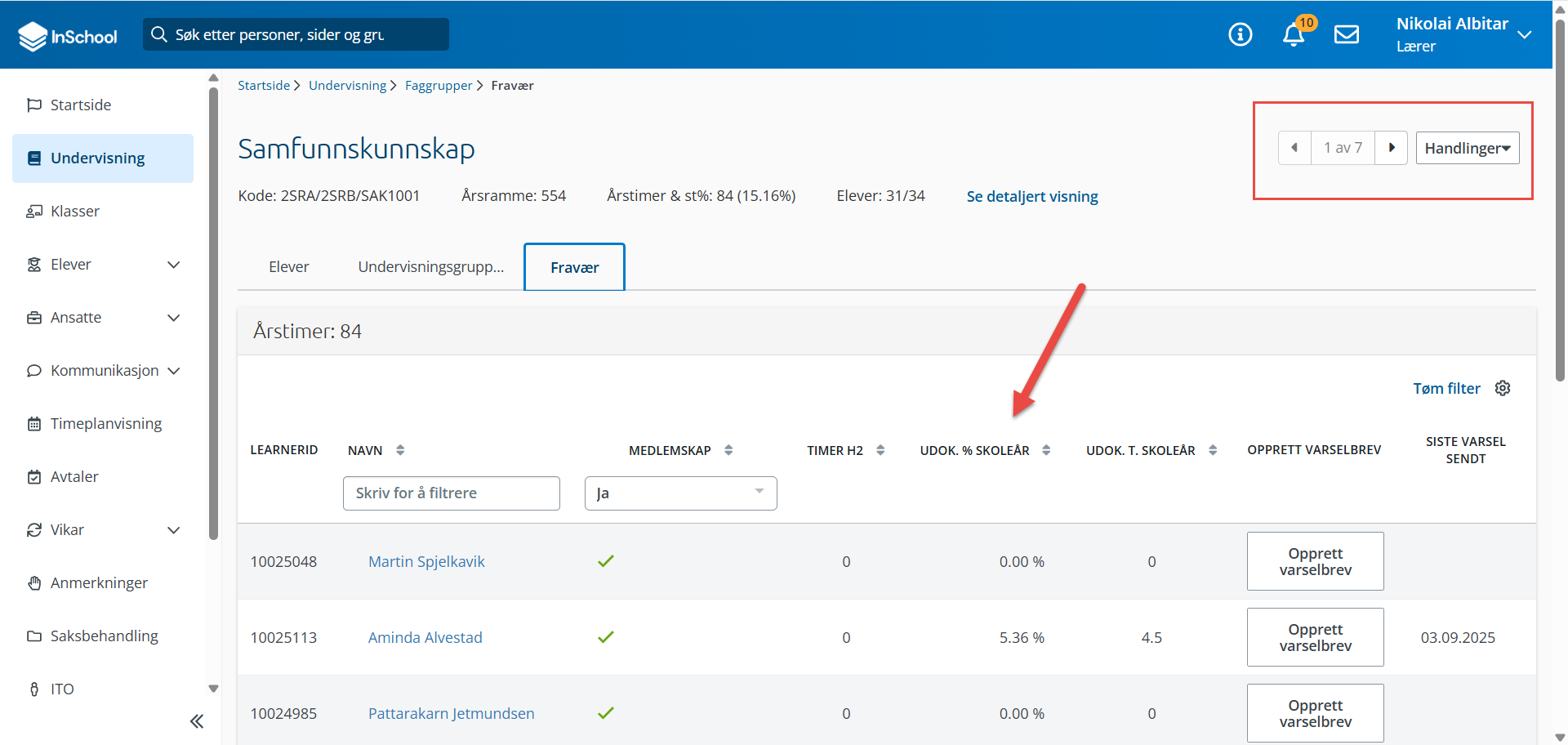Click Faggrupper breadcrumb link
This screenshot has height=745, width=1568.
click(439, 85)
